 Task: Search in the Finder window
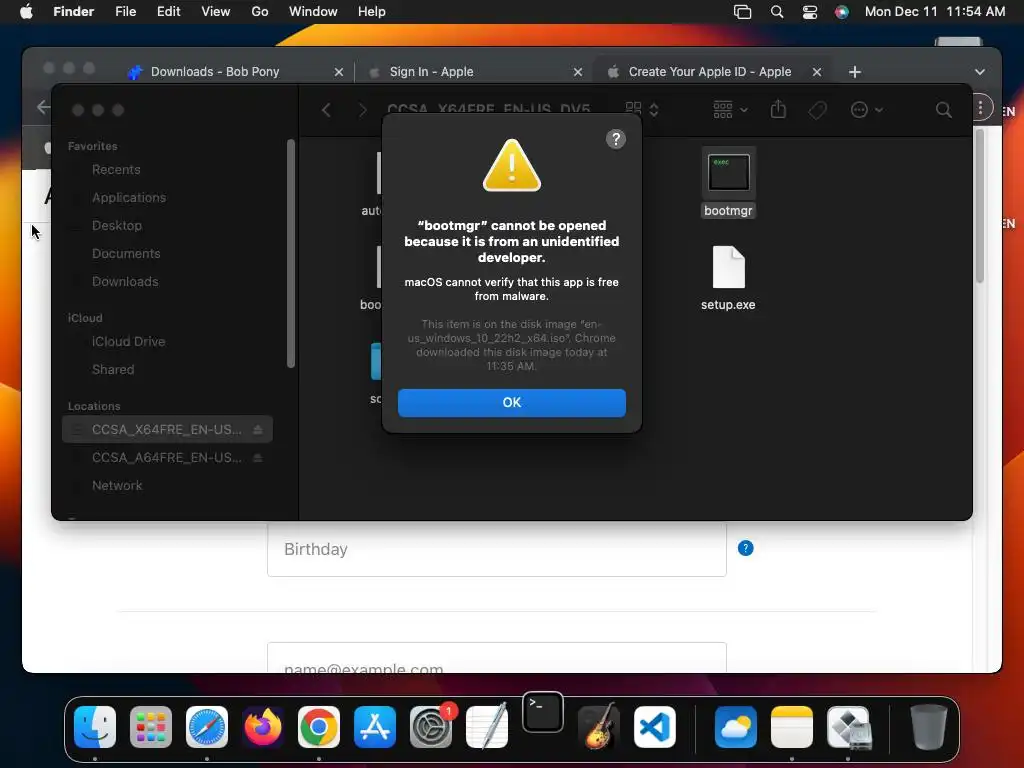[x=944, y=110]
